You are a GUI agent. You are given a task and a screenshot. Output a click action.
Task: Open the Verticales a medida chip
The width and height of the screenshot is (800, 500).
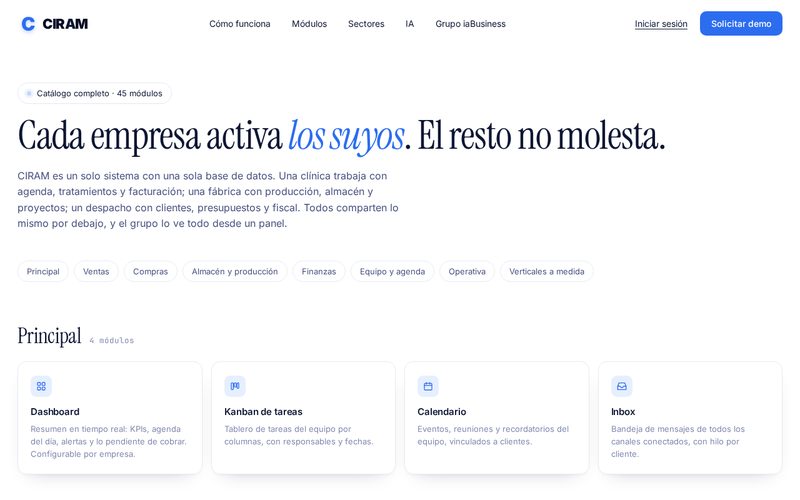[546, 271]
